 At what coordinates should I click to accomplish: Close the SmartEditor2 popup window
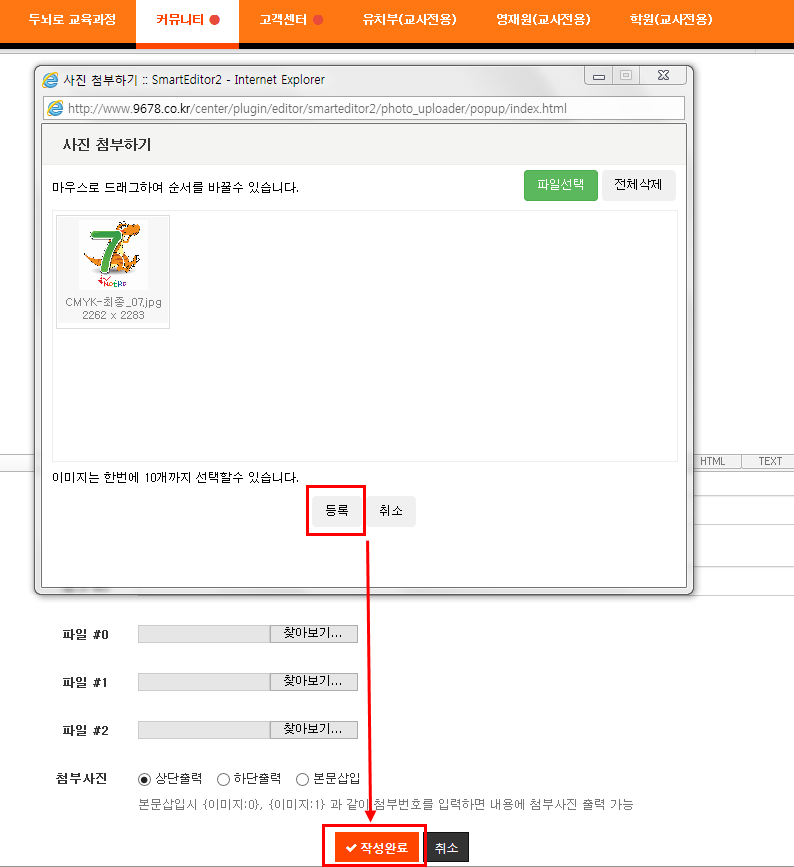[x=662, y=76]
